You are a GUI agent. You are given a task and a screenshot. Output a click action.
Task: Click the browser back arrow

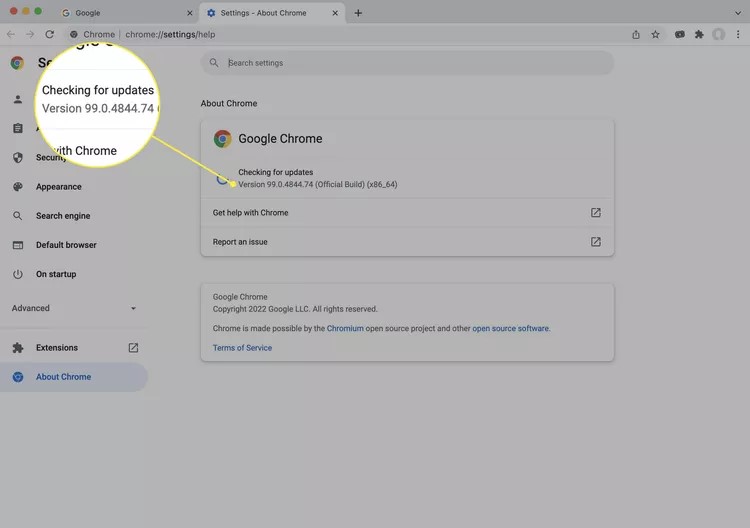11,34
